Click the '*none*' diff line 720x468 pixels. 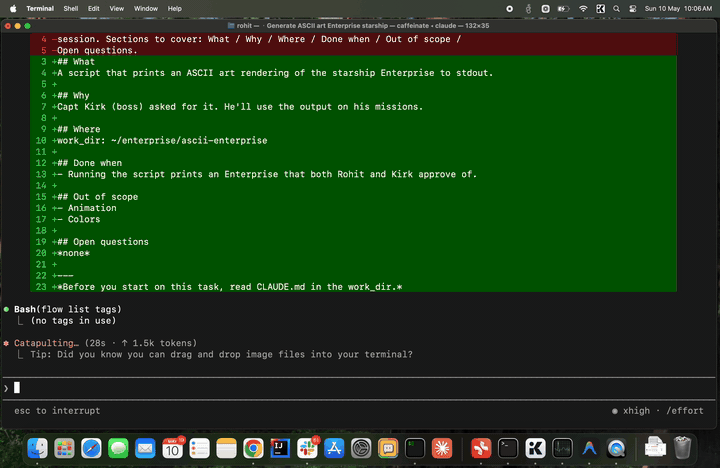point(73,253)
